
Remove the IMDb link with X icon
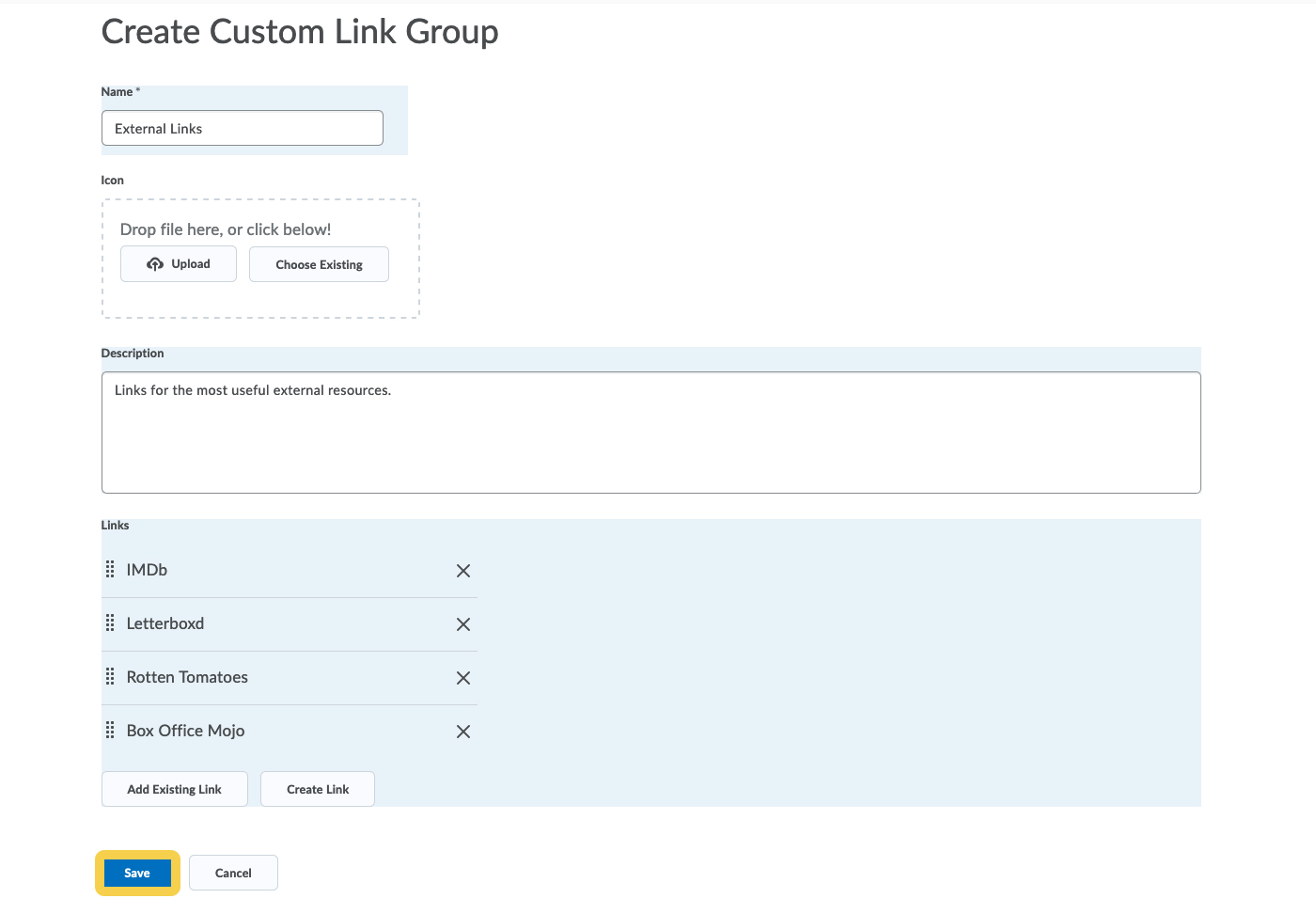[463, 571]
